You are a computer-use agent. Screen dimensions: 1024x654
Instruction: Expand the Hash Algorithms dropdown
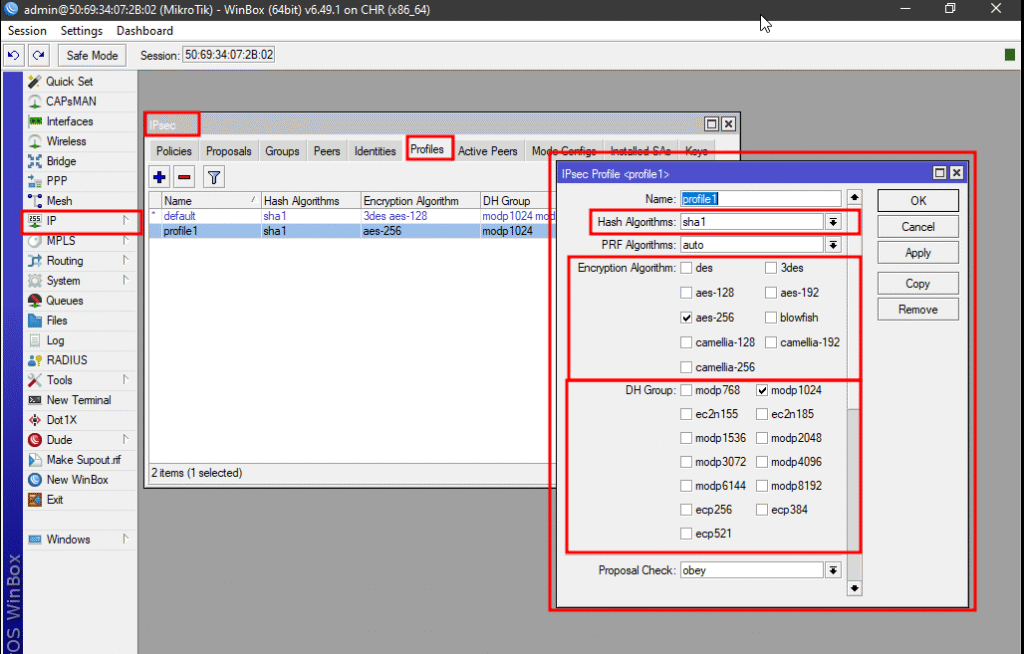832,221
